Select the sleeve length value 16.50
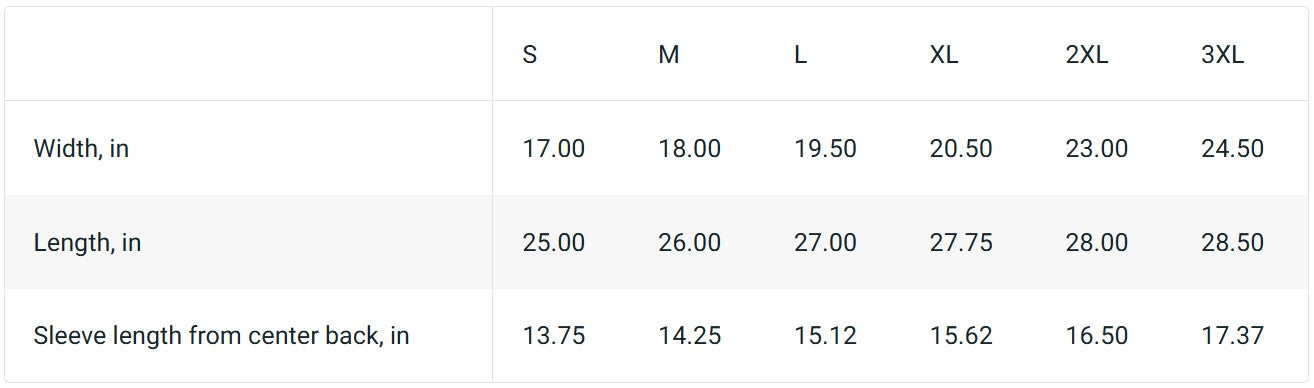1314x388 pixels. pyautogui.click(x=1097, y=336)
